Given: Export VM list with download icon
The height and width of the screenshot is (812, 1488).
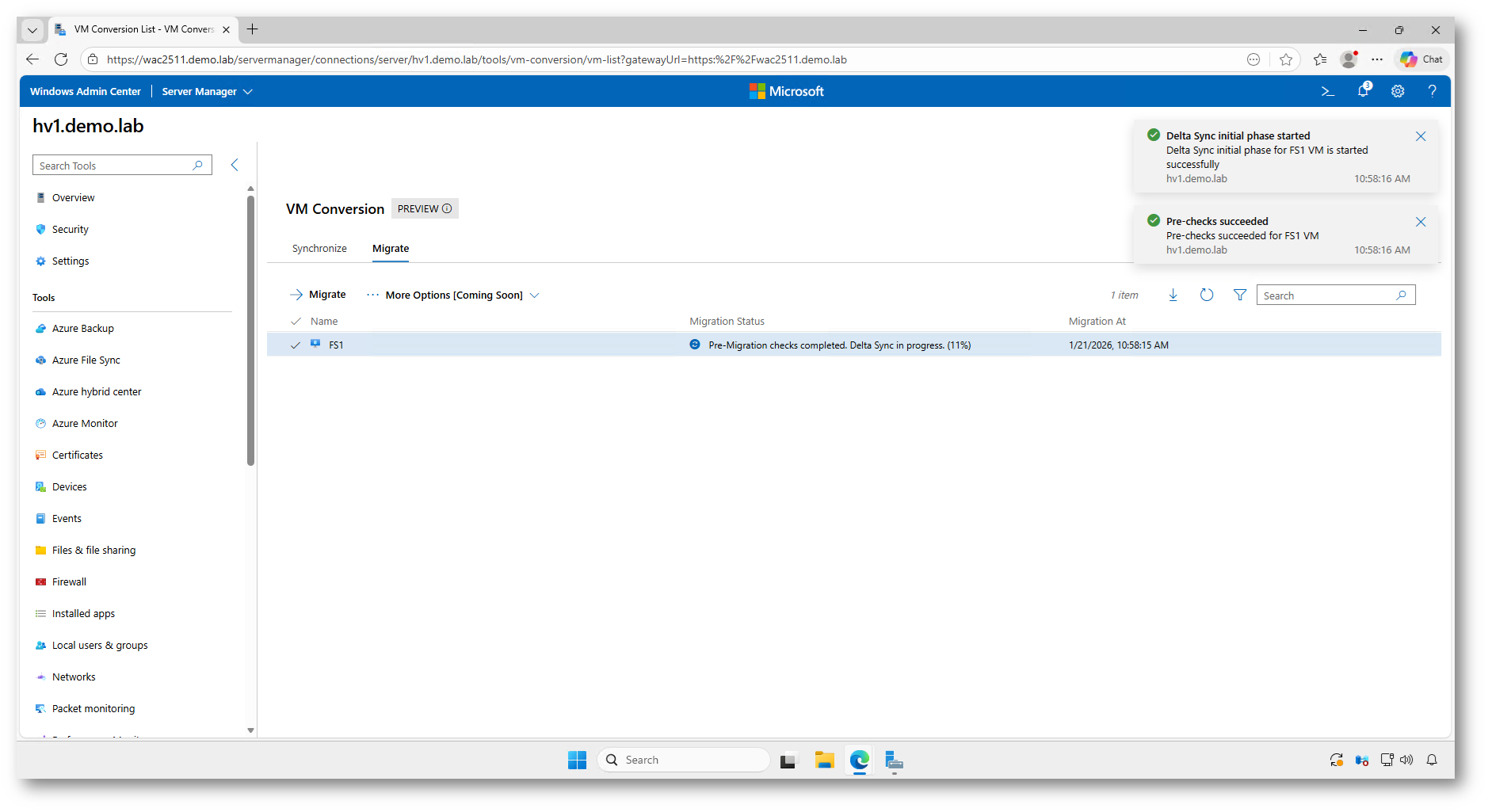Looking at the screenshot, I should [1173, 295].
